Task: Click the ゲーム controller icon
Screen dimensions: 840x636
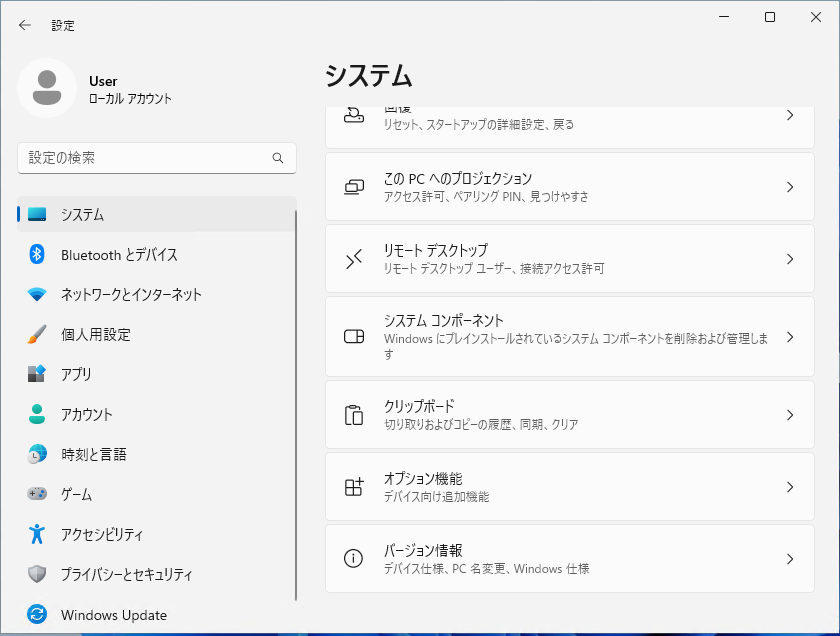Action: click(x=37, y=493)
